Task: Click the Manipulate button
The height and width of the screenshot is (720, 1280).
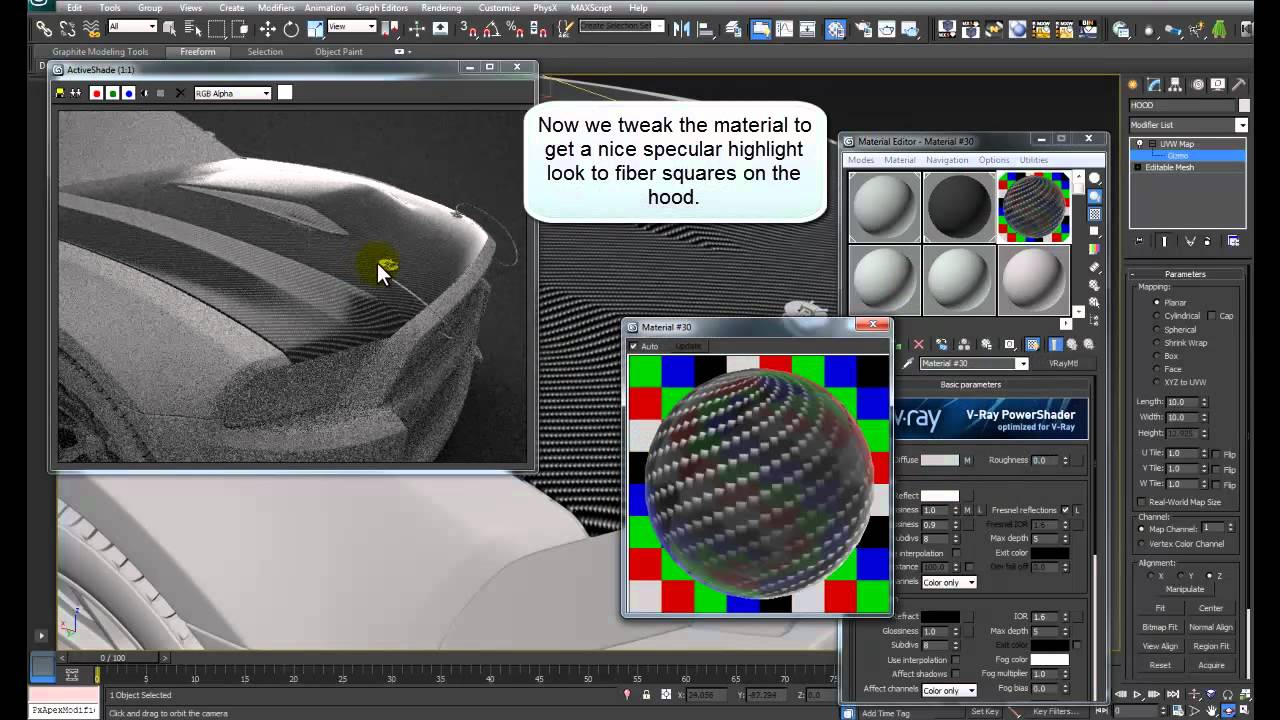Action: coord(1185,589)
